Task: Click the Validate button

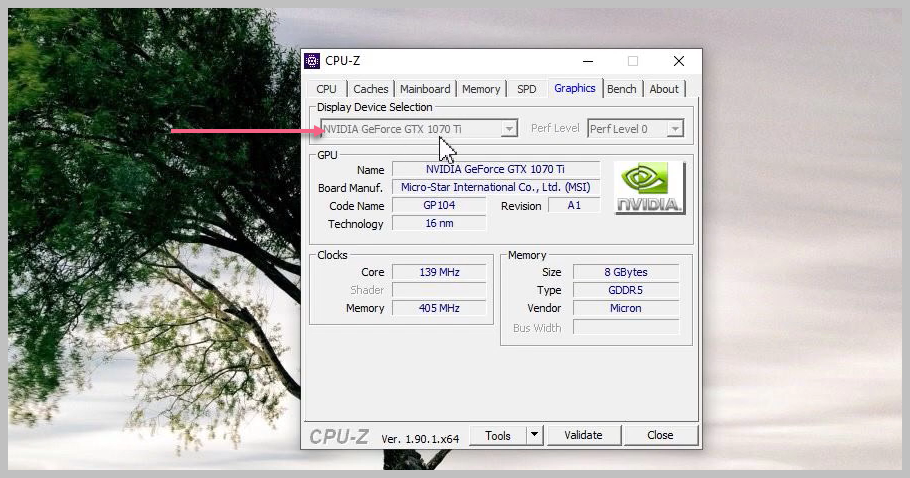Action: [x=583, y=435]
